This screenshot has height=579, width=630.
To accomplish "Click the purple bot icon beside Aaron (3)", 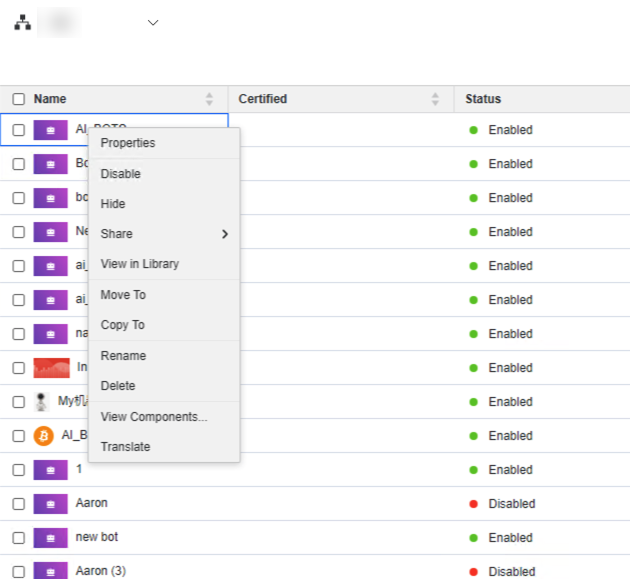I will point(51,571).
